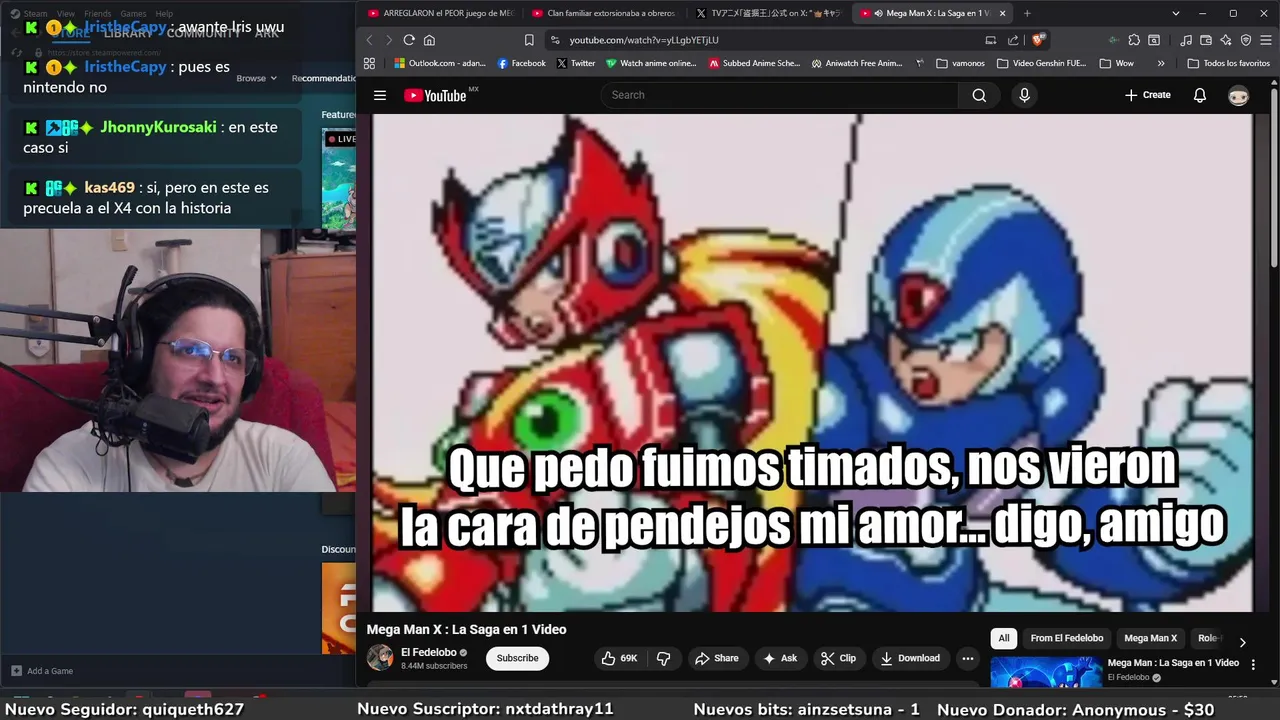Click the Ask button under the video

click(x=780, y=658)
